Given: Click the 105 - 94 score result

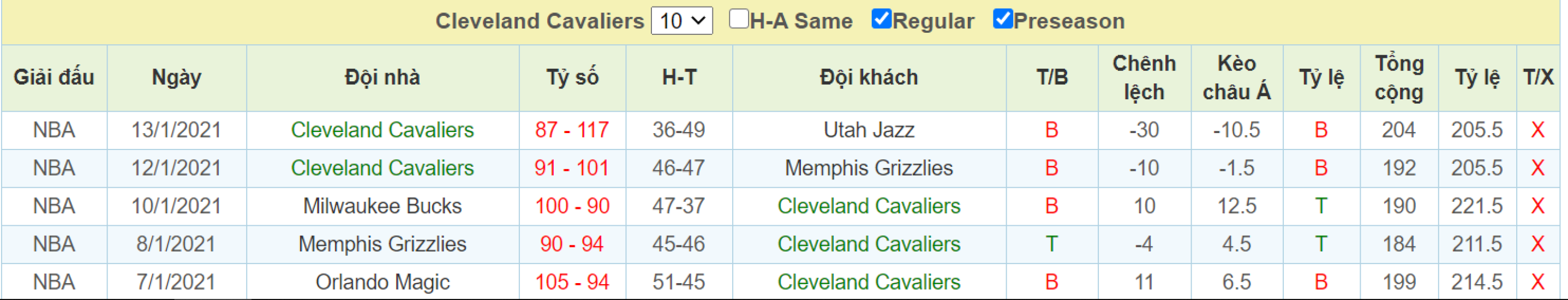Looking at the screenshot, I should 572,282.
